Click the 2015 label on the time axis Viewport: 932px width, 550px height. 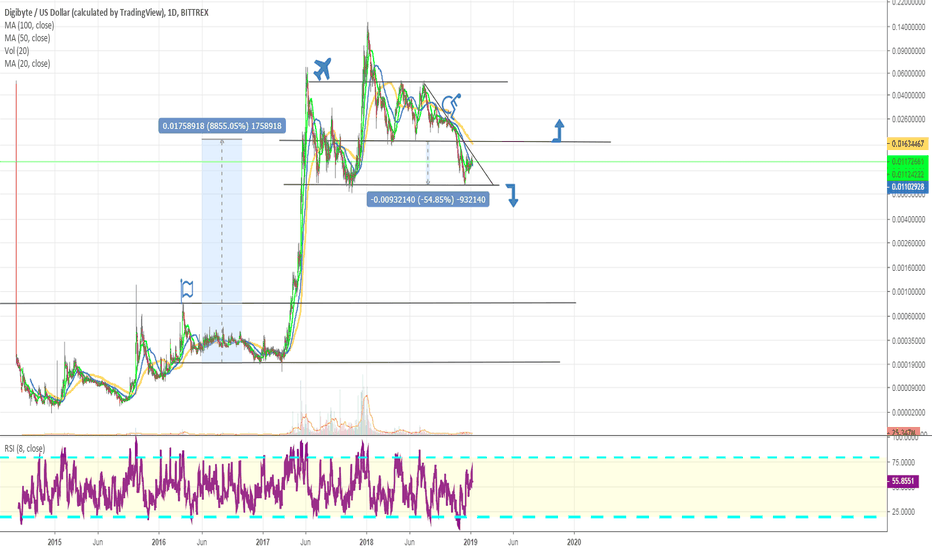pos(55,542)
